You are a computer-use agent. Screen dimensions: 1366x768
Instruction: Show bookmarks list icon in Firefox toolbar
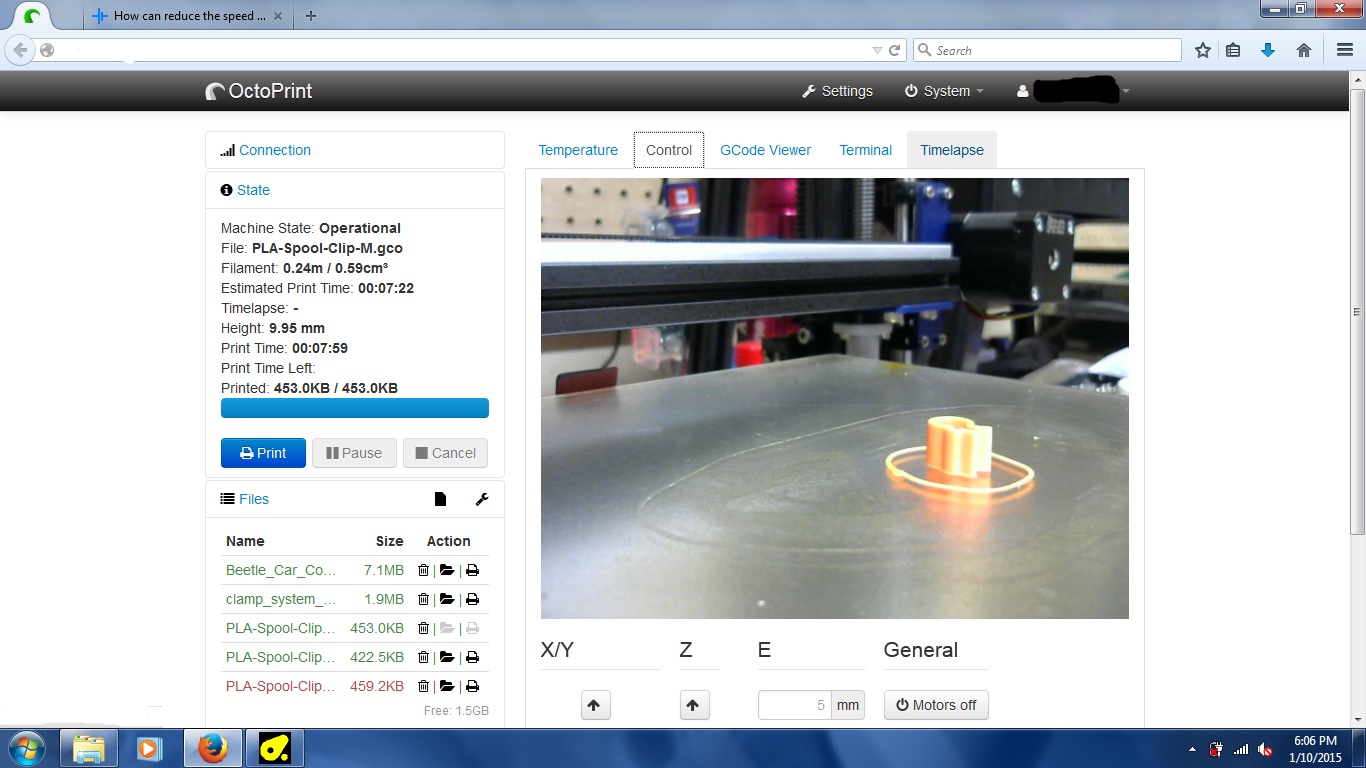point(1233,50)
